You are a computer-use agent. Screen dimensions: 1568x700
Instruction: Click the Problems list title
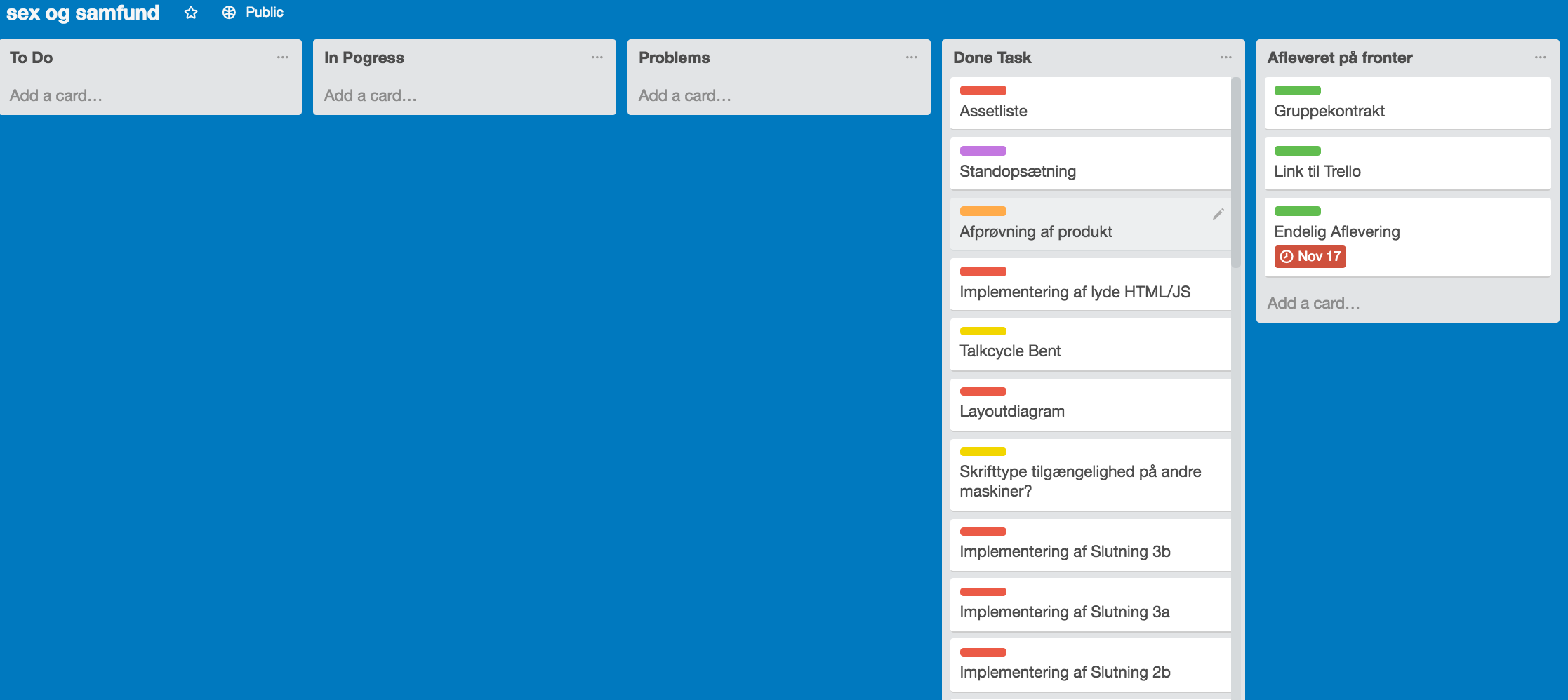point(675,58)
